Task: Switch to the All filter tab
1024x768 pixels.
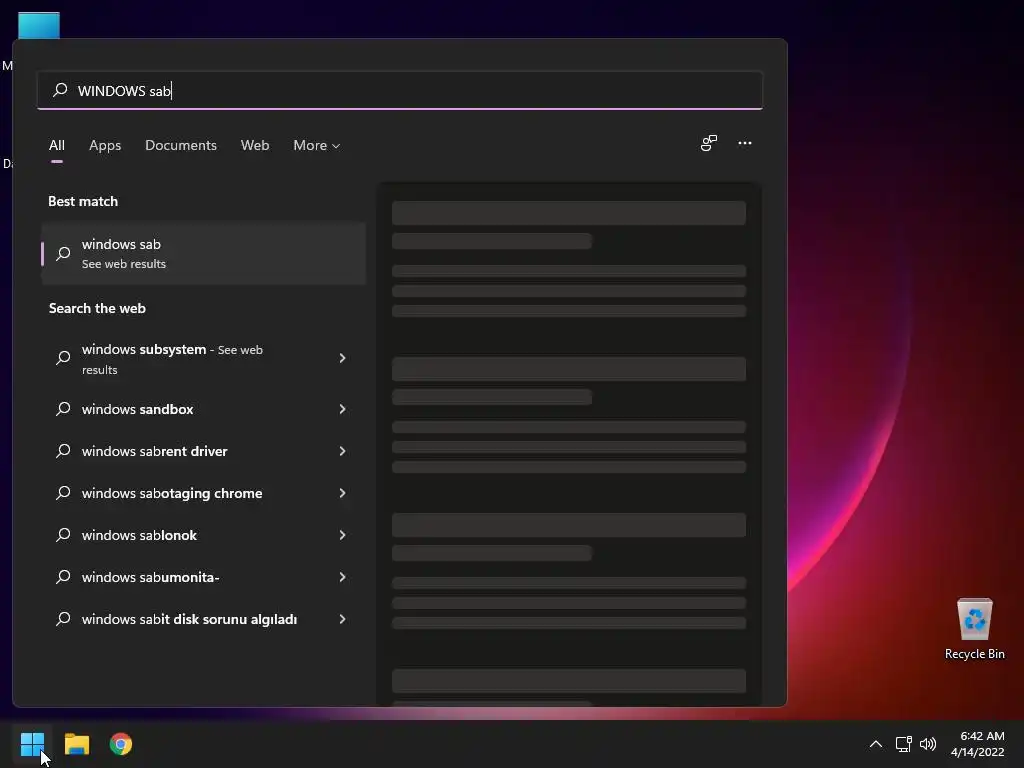Action: (x=57, y=145)
